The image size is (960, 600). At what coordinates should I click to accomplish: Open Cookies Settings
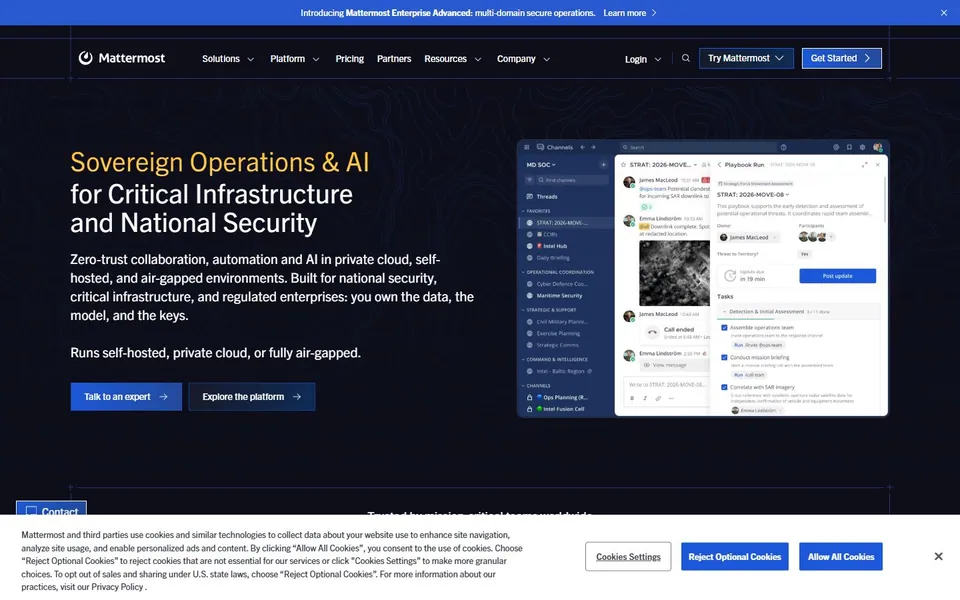coord(628,557)
